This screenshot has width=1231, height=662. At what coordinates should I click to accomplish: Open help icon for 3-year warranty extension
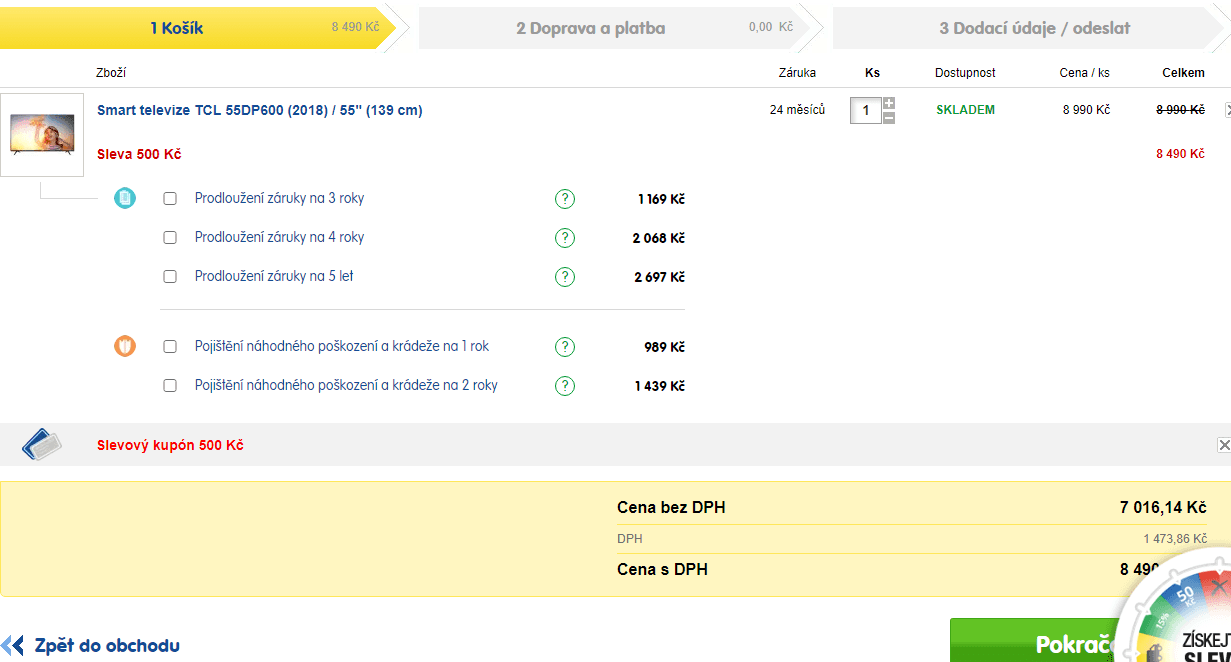click(x=565, y=199)
